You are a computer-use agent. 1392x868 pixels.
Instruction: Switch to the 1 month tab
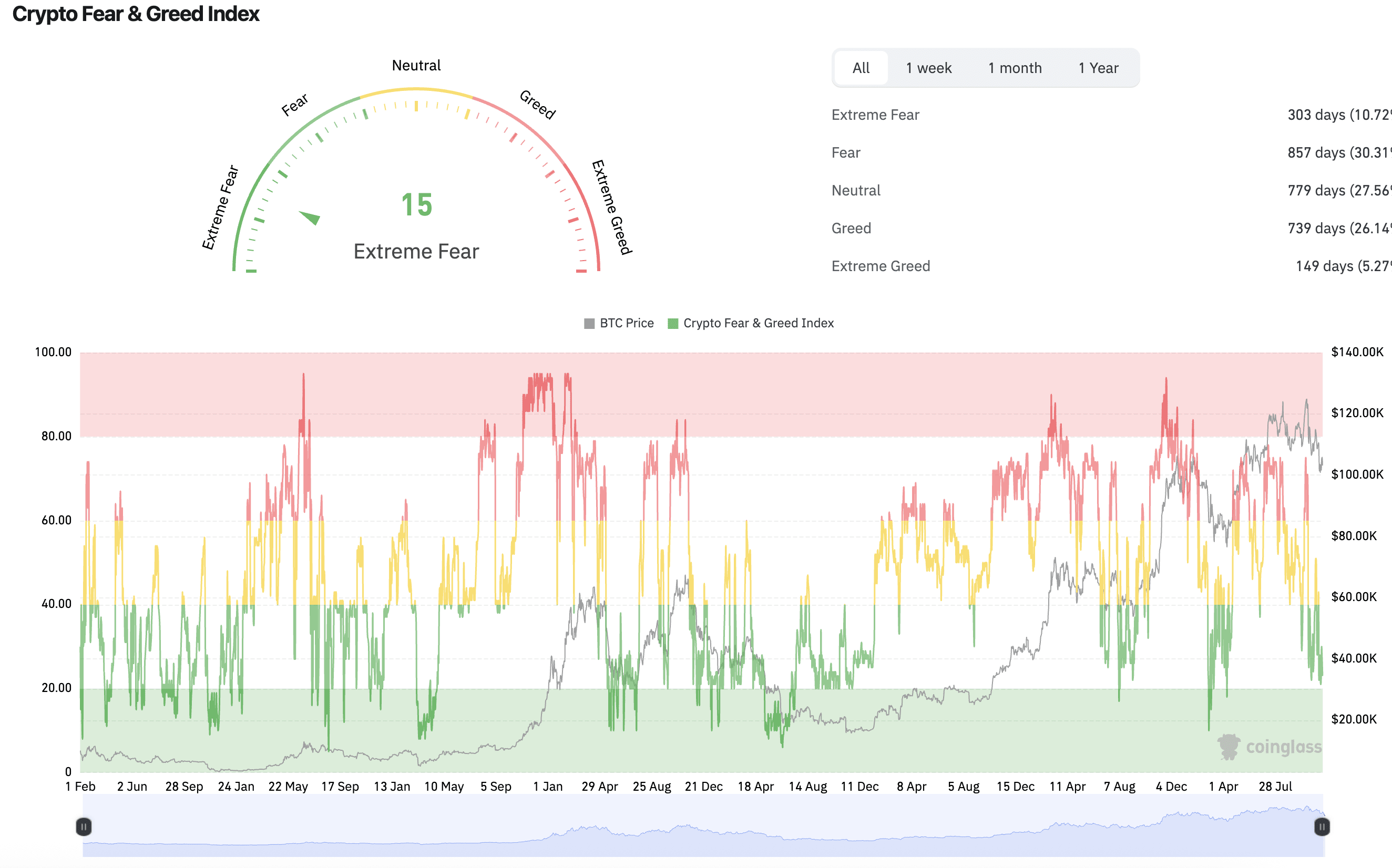click(x=1014, y=68)
